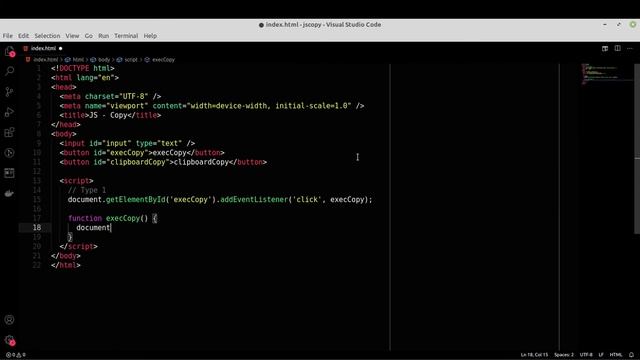This screenshot has width=640, height=360.
Task: Open the Run and Debug view
Action: 9,112
